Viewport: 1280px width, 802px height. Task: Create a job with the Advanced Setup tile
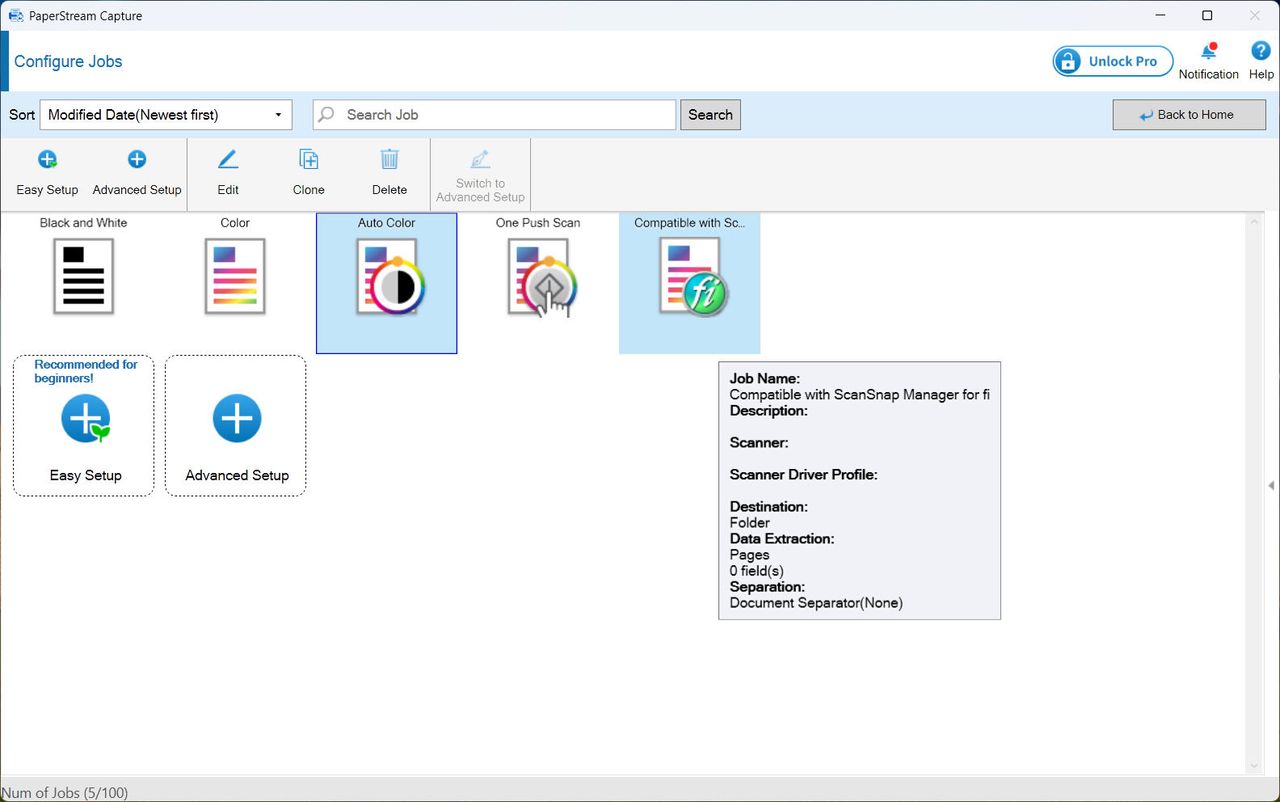click(236, 426)
